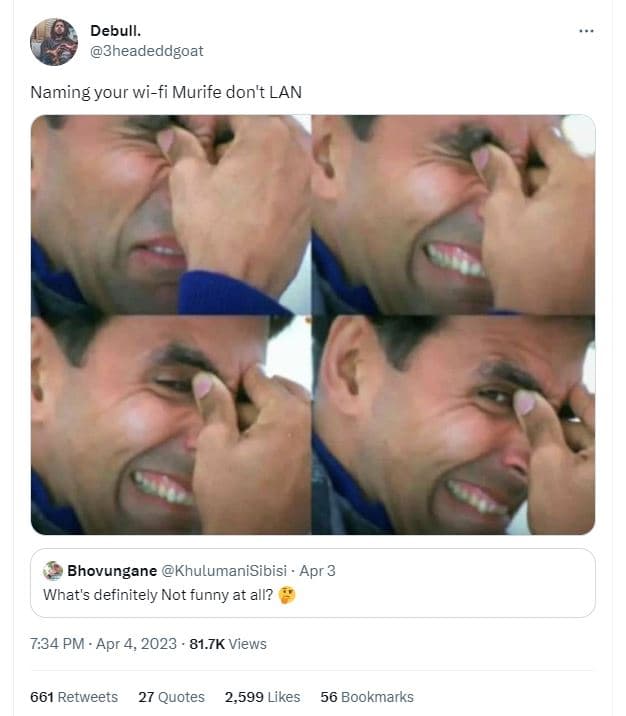Screen dimensions: 626x716
Task: Open the Bhovungane display name
Action: 110,571
